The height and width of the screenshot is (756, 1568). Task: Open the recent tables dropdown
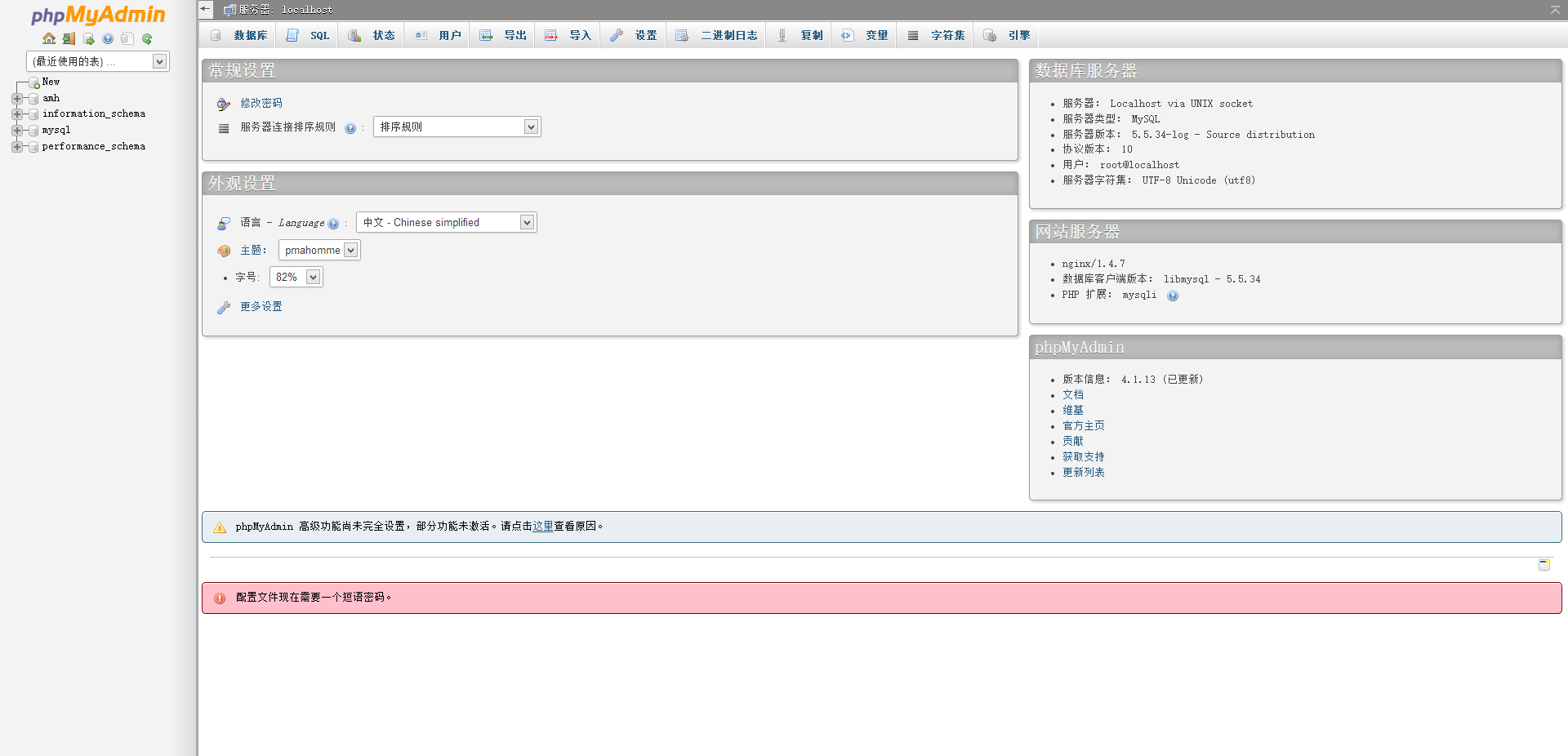tap(97, 61)
